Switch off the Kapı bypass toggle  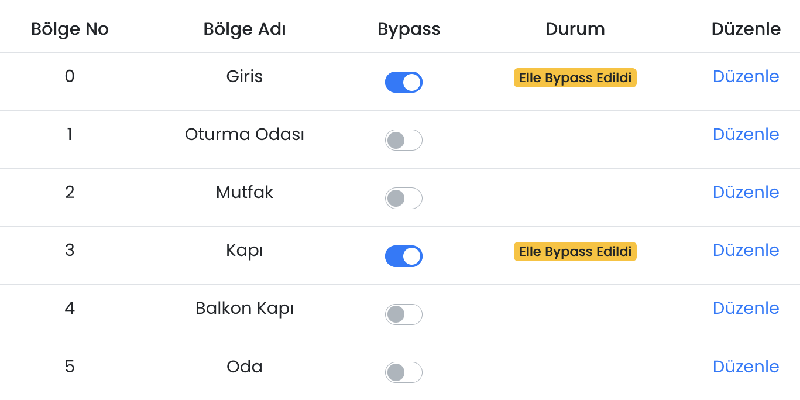(404, 256)
